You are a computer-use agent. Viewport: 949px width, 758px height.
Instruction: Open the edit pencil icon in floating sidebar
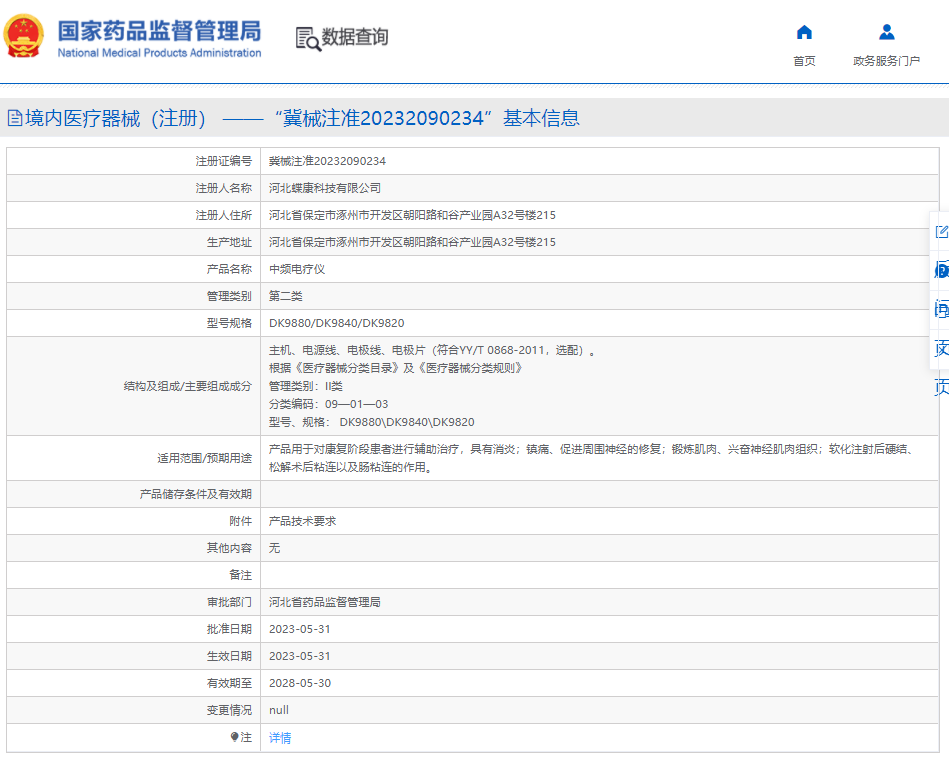pyautogui.click(x=941, y=232)
